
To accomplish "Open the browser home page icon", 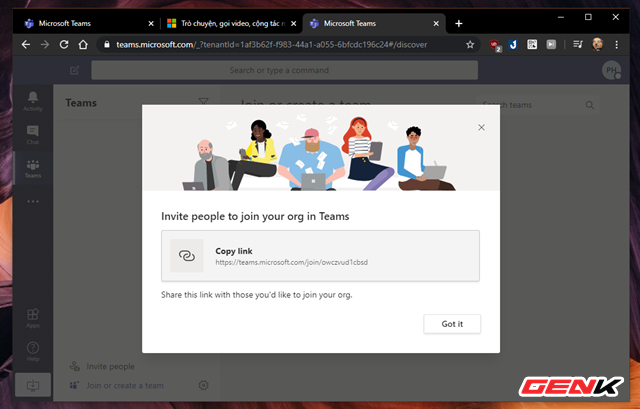I will point(83,44).
